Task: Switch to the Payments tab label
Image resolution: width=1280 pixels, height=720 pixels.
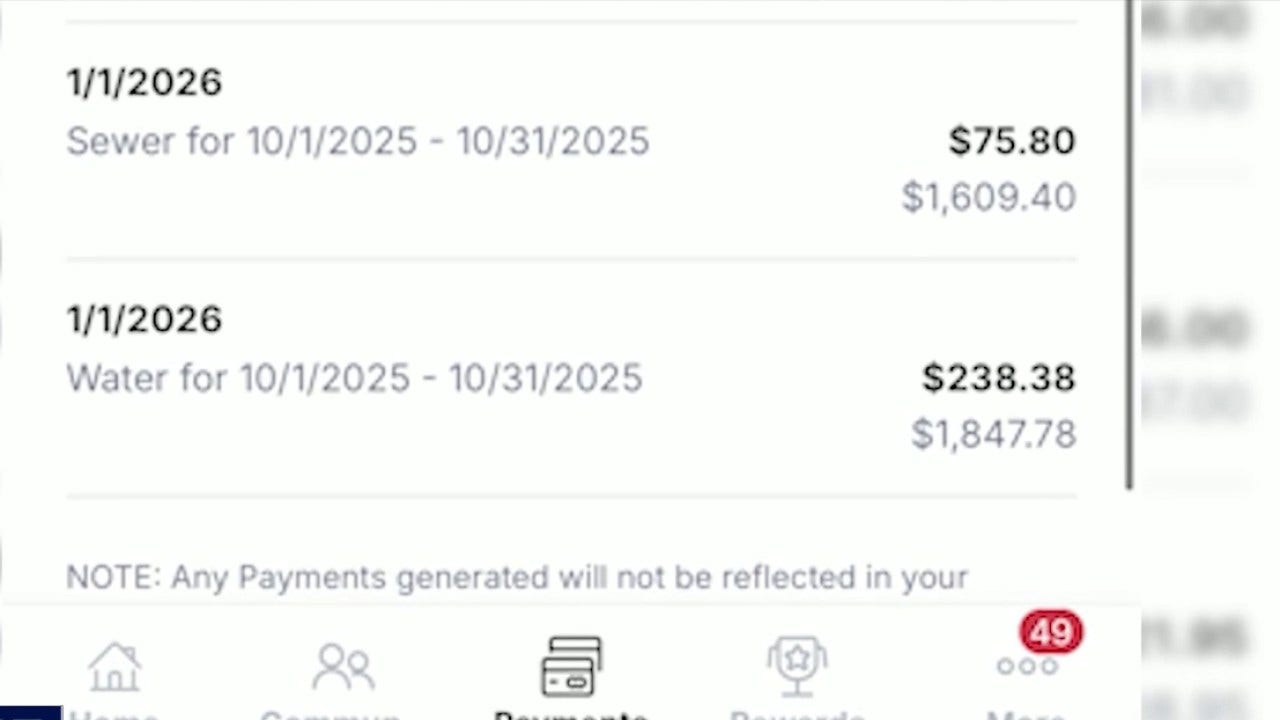Action: click(x=571, y=714)
